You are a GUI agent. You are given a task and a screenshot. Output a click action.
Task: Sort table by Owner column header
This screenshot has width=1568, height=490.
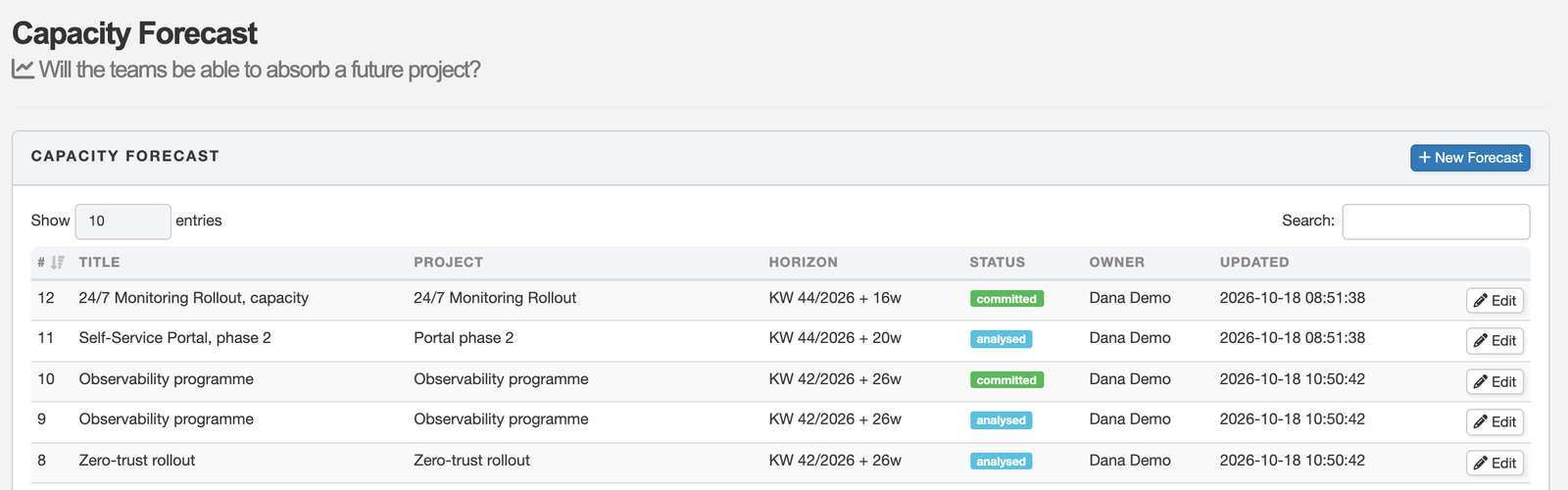[x=1116, y=263]
